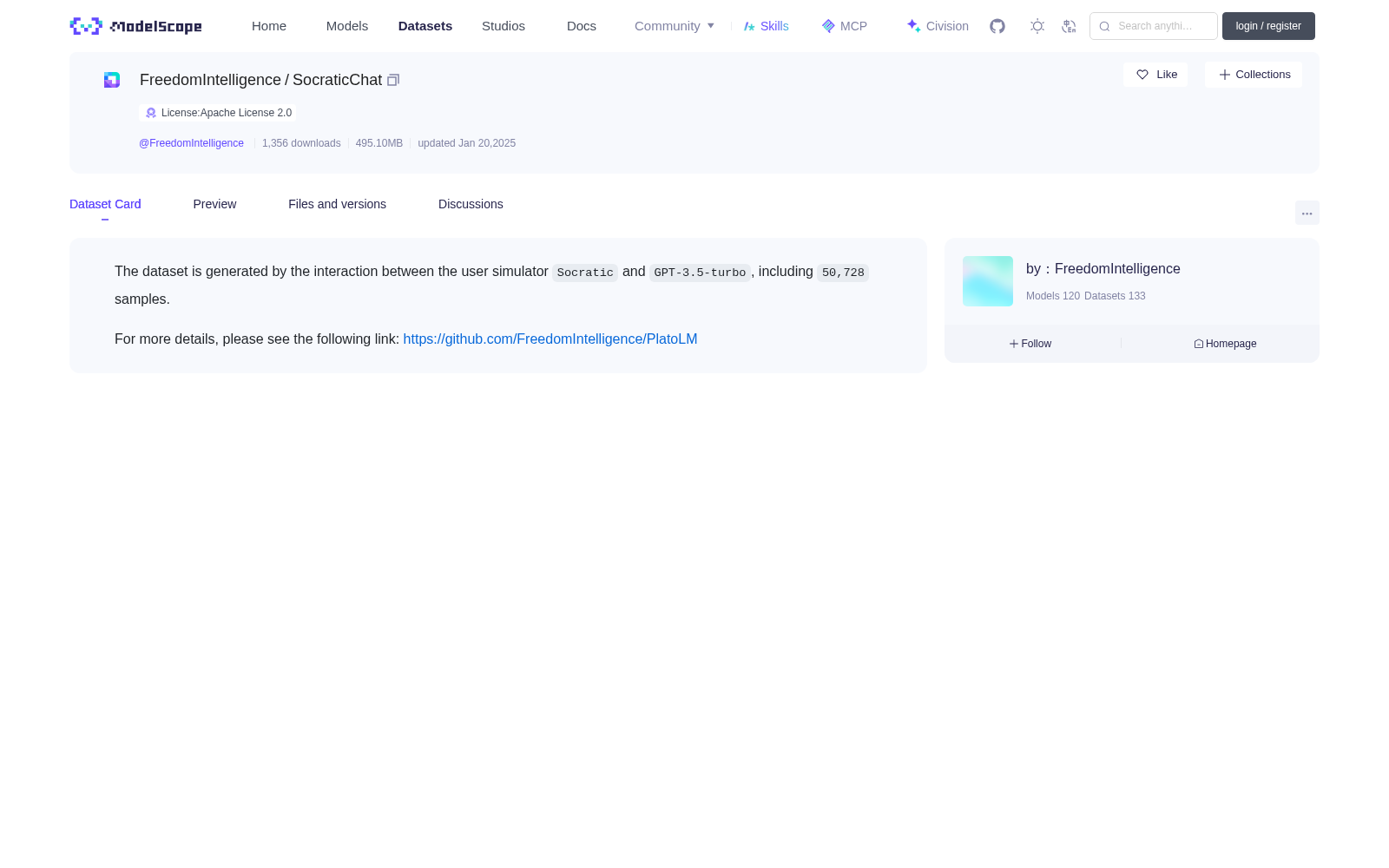Click the 50,728 code tag
This screenshot has height=868, width=1389.
(843, 273)
